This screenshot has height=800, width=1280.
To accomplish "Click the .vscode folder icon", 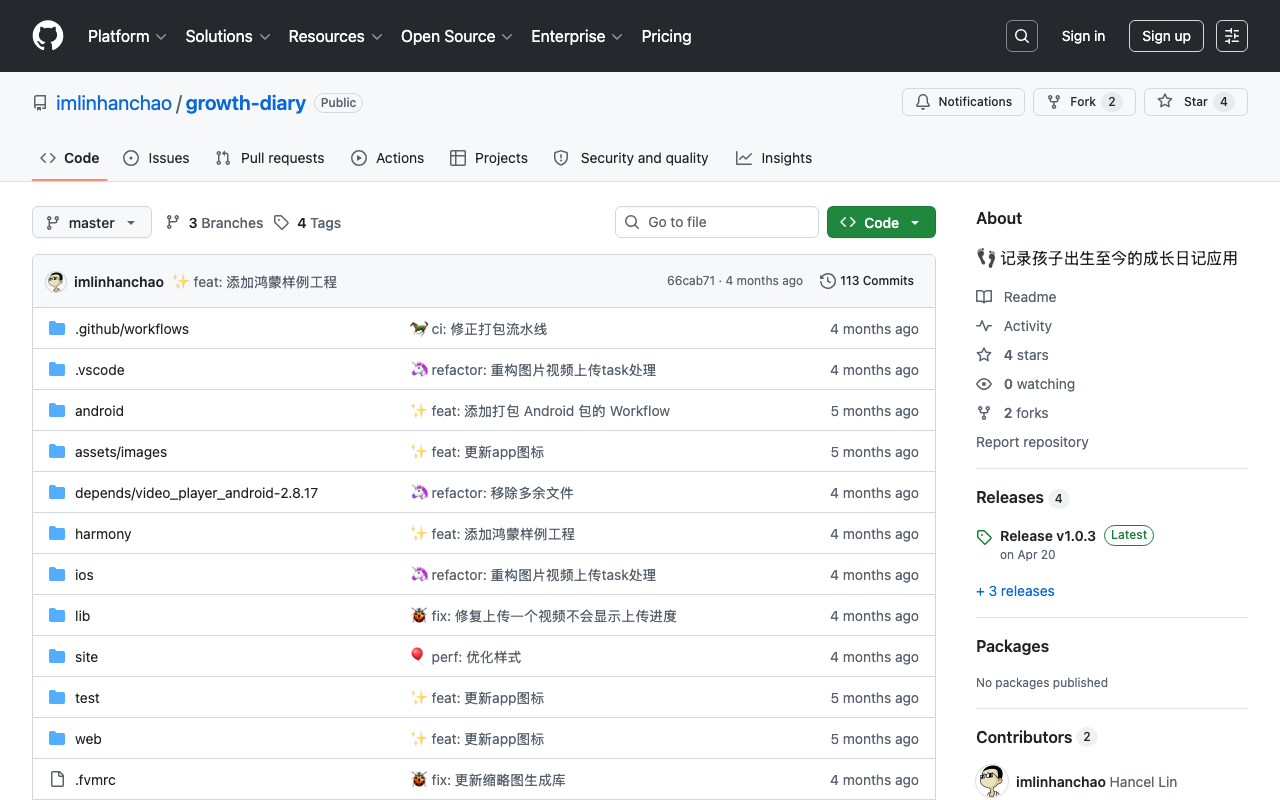I will (57, 370).
